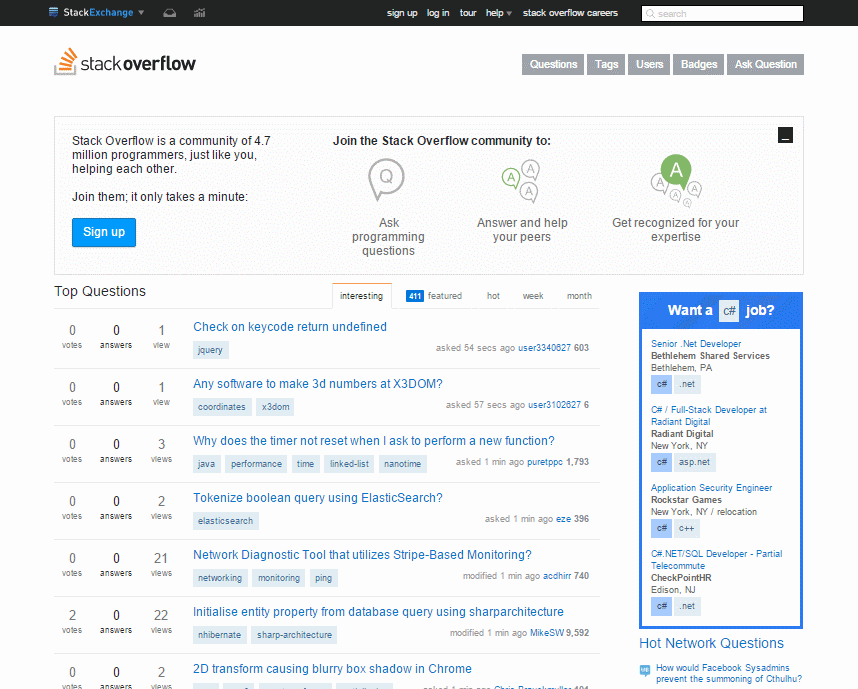Open the Badges nav button
The image size is (858, 689).
[699, 64]
